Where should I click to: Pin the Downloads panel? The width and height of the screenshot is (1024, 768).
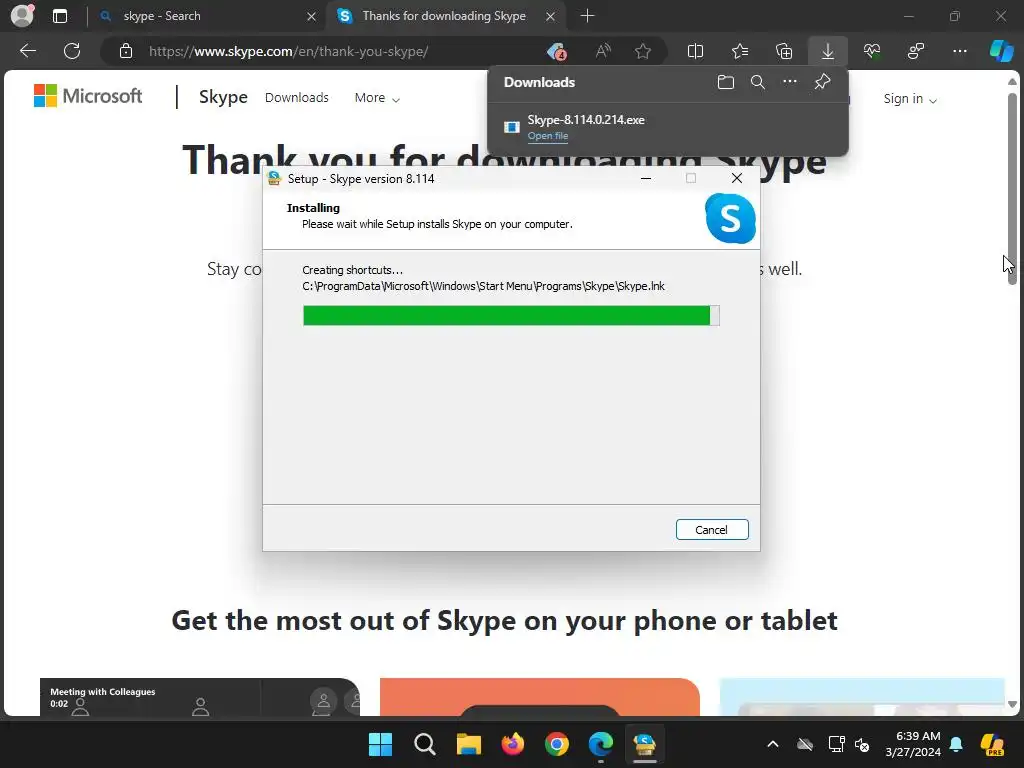[822, 82]
